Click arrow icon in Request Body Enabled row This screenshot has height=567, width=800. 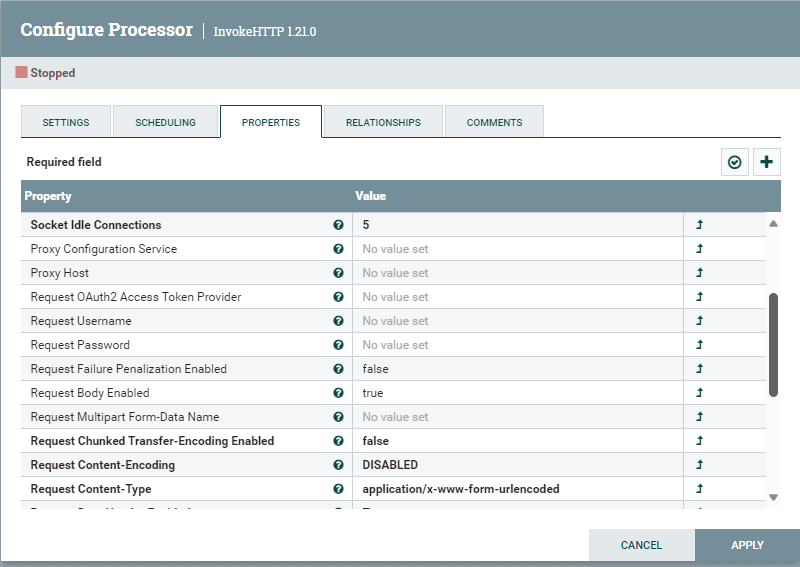[699, 392]
